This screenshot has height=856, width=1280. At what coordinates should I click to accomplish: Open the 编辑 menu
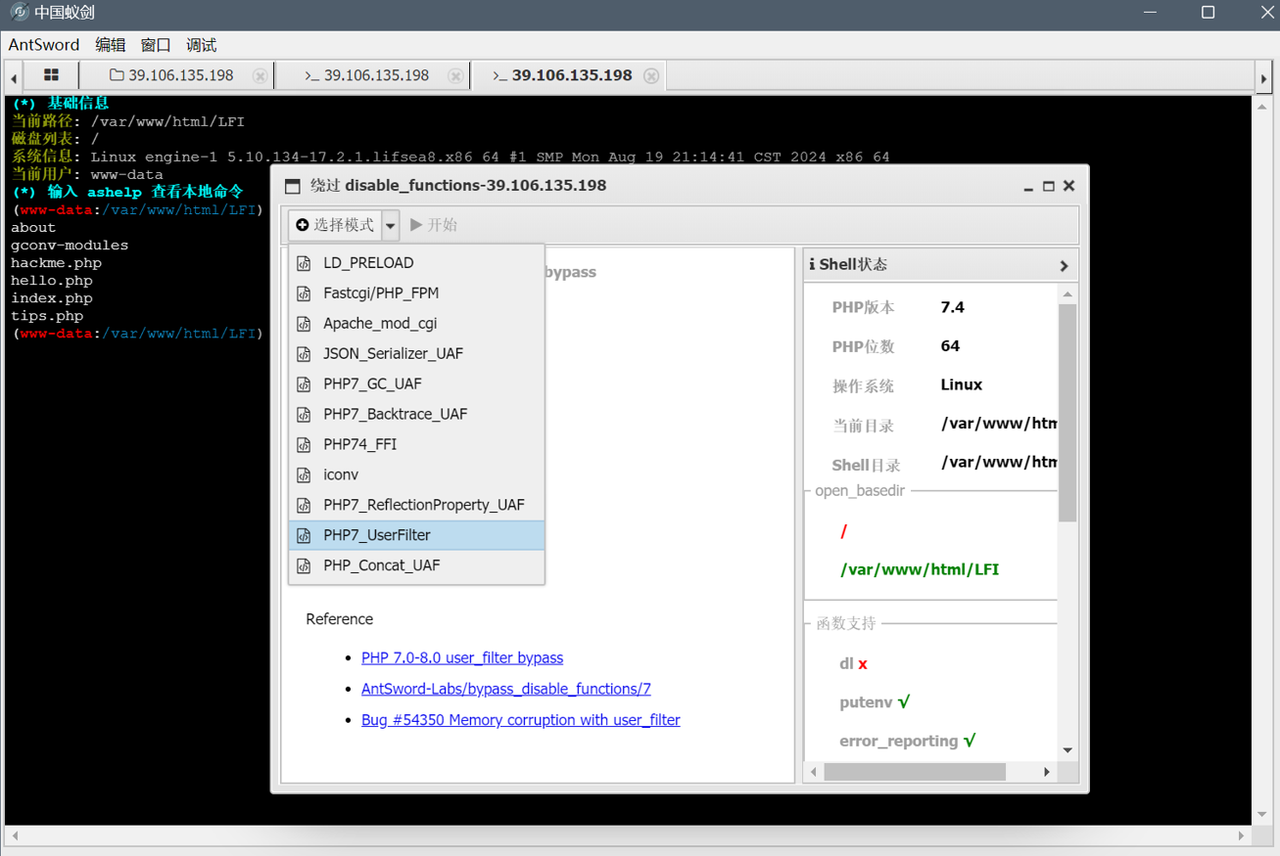tap(110, 45)
